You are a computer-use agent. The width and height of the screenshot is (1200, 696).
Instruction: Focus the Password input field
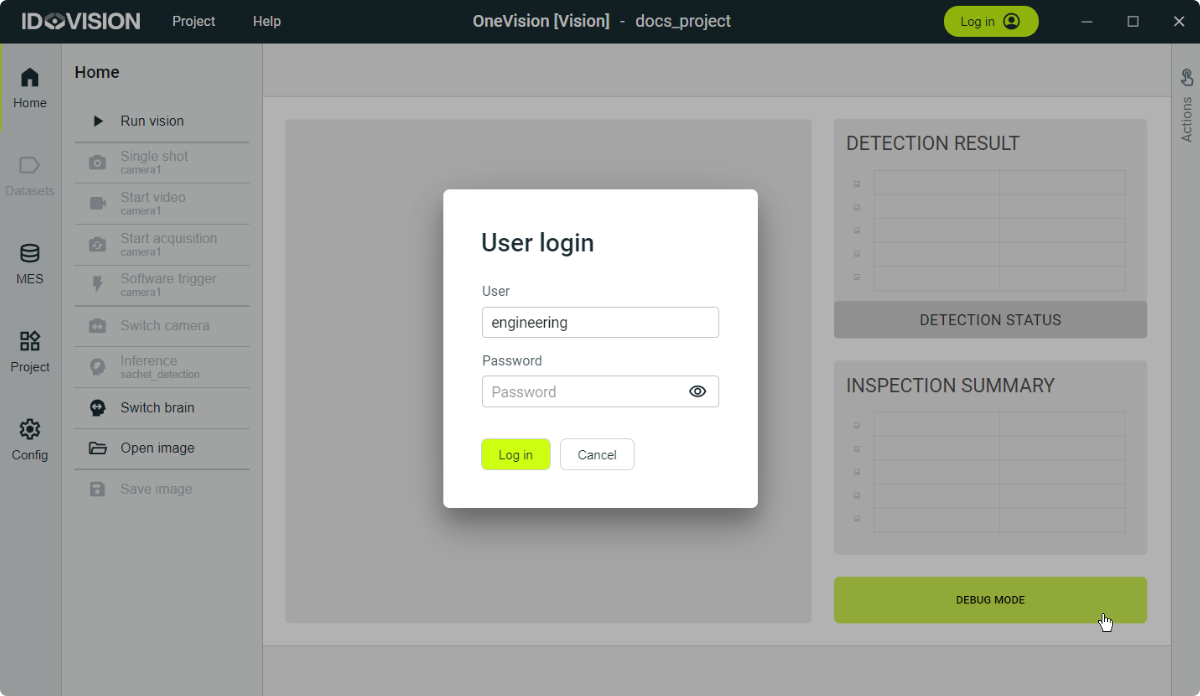582,392
